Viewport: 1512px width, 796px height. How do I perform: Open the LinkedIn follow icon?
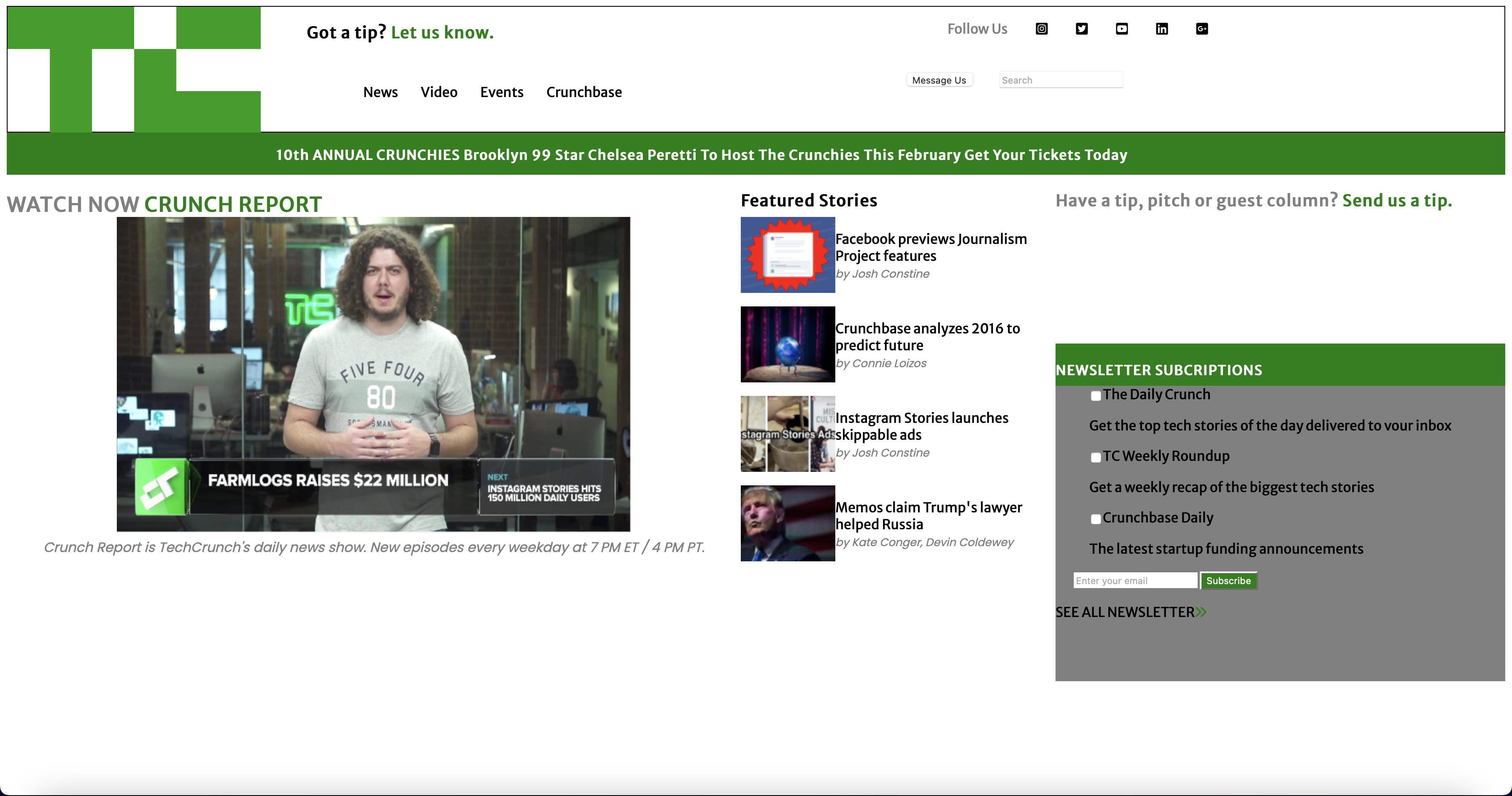[1161, 29]
